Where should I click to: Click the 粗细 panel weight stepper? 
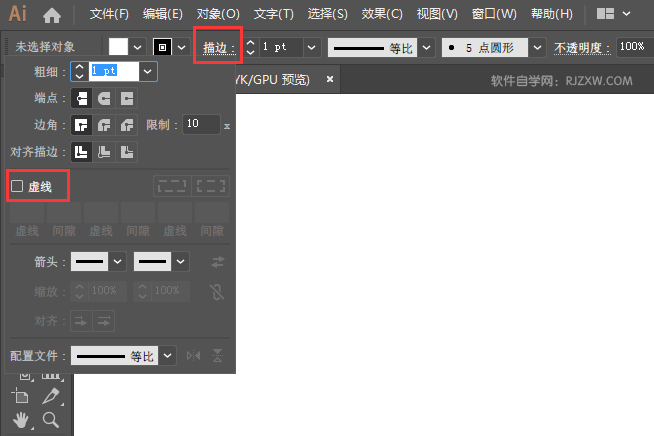coord(79,71)
